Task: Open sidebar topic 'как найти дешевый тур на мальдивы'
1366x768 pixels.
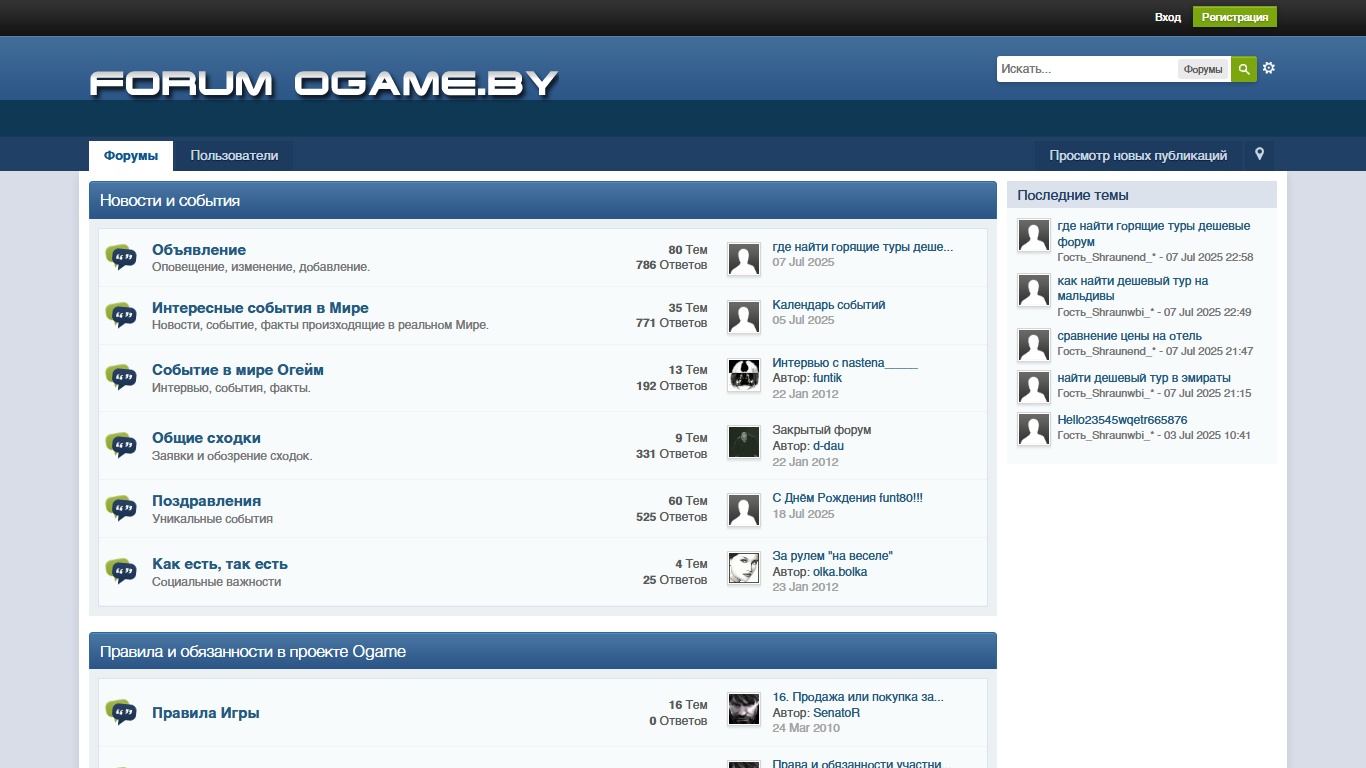Action: tap(1133, 289)
